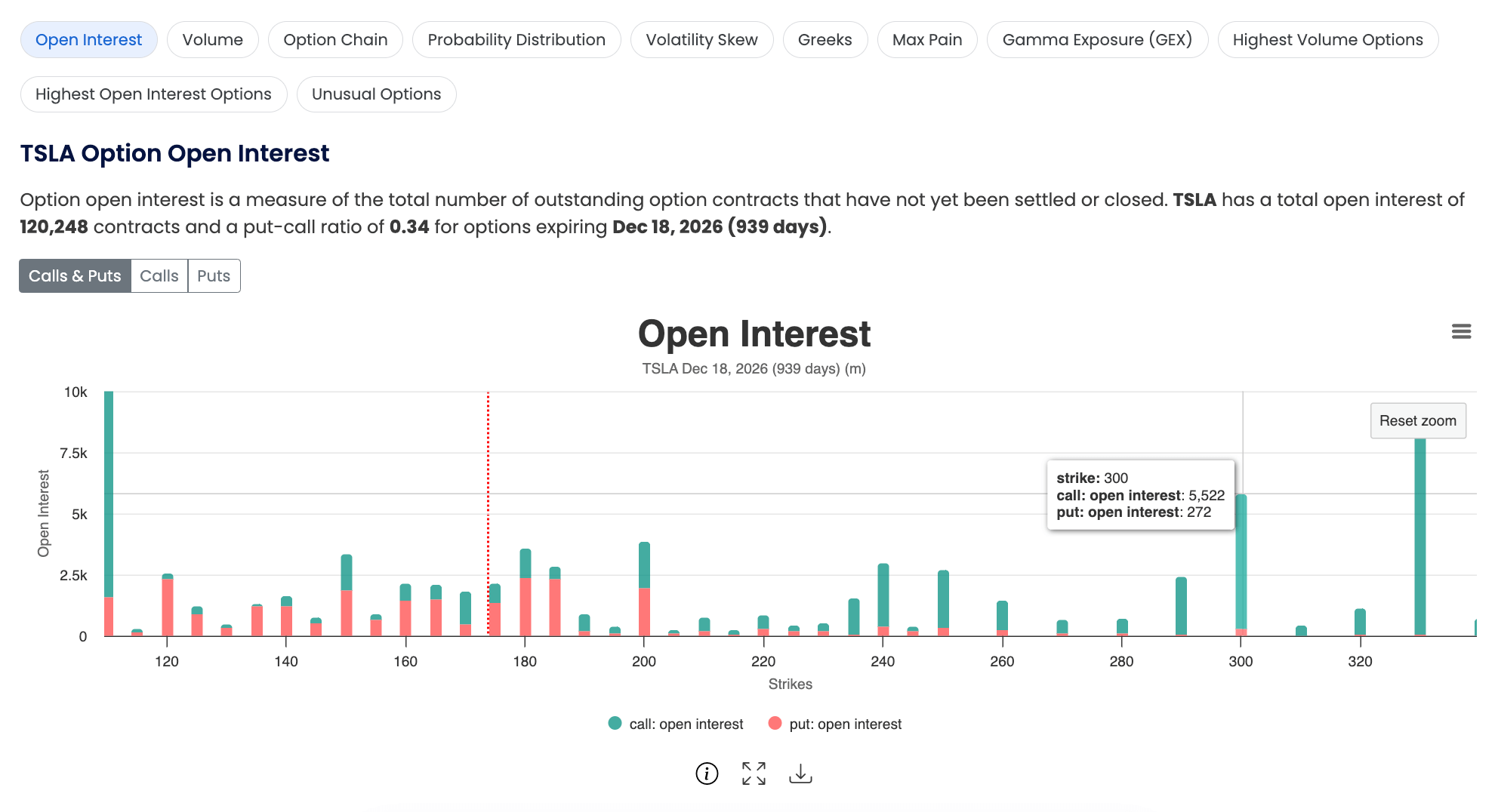Reset the chart zoom
1498x812 pixels.
click(x=1418, y=421)
